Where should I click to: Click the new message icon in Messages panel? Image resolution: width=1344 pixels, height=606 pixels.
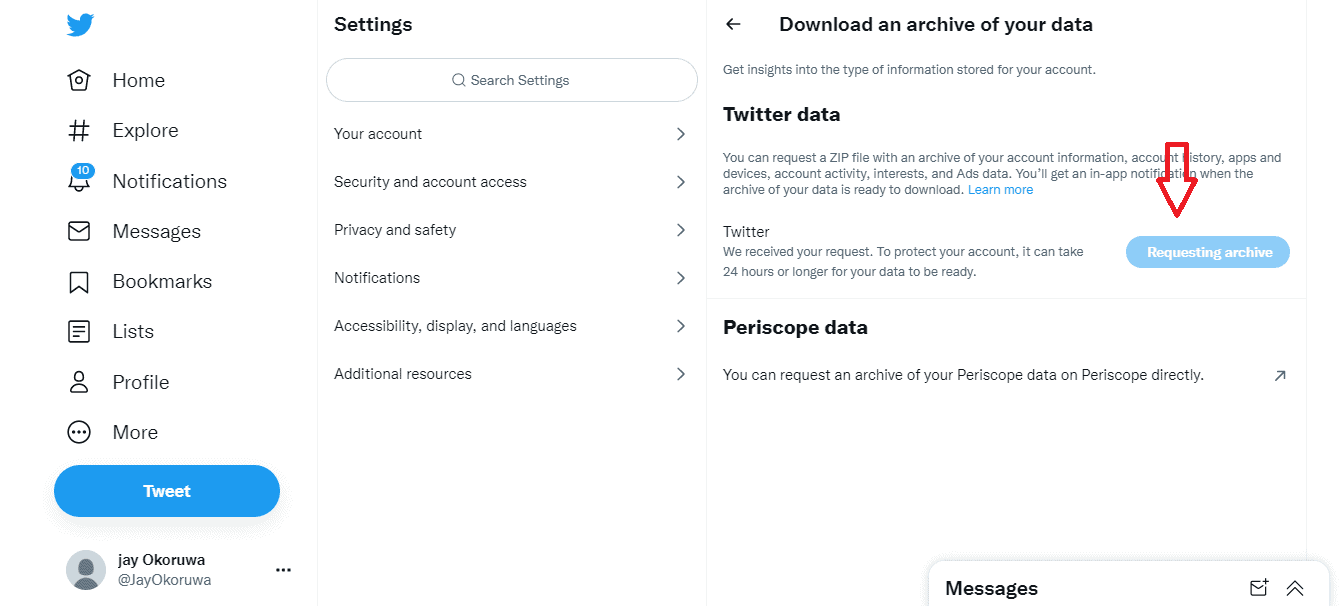[1260, 588]
